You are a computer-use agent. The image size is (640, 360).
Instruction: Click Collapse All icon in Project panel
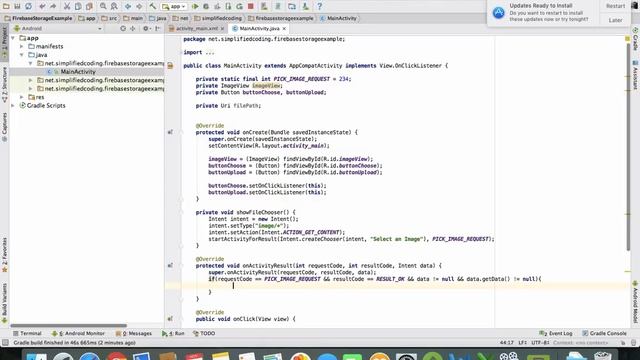133,29
